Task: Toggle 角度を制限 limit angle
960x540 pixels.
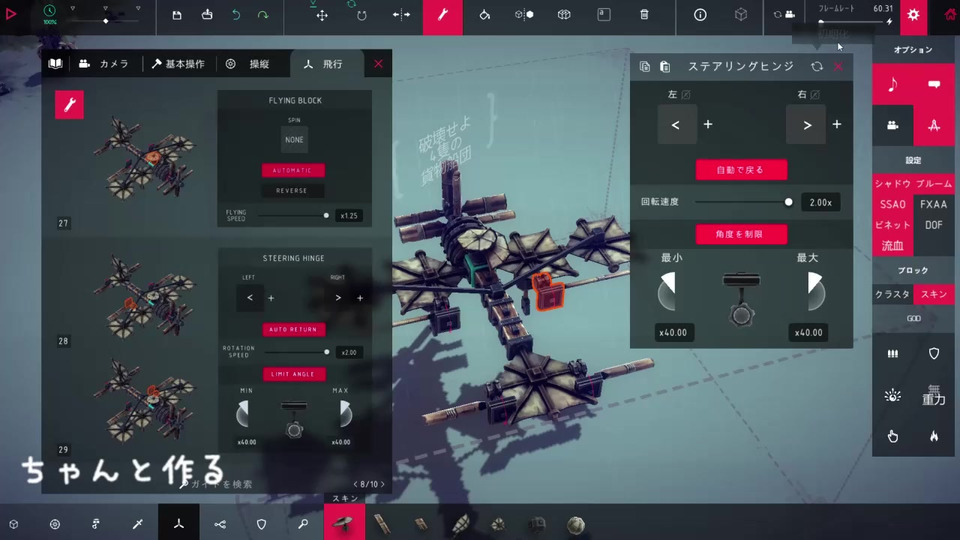Action: [741, 234]
